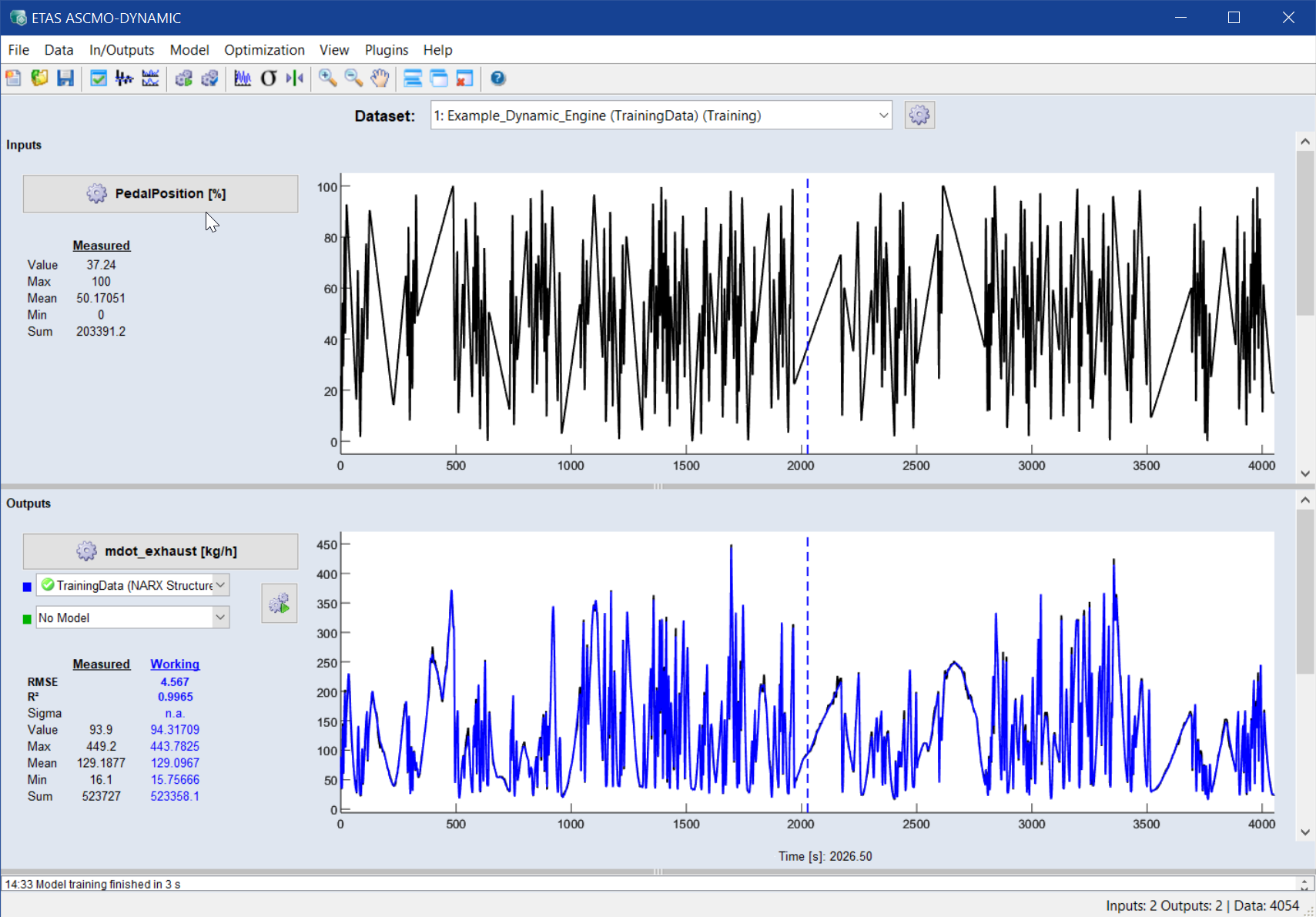Click the blue window with green checkmark icon
1316x917 pixels.
pos(99,78)
